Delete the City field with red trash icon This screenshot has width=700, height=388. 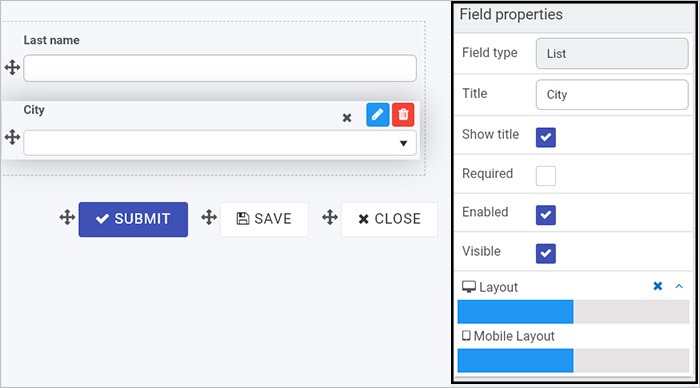[403, 115]
